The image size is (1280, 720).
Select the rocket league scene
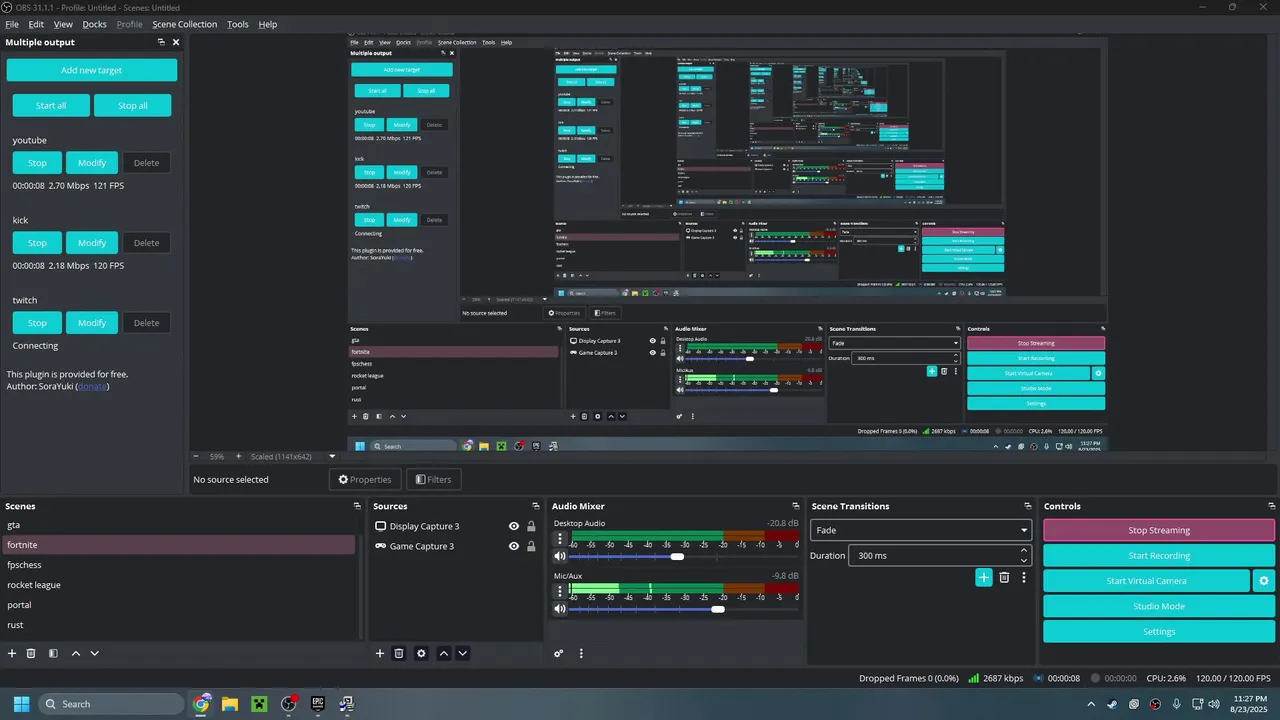pyautogui.click(x=179, y=585)
